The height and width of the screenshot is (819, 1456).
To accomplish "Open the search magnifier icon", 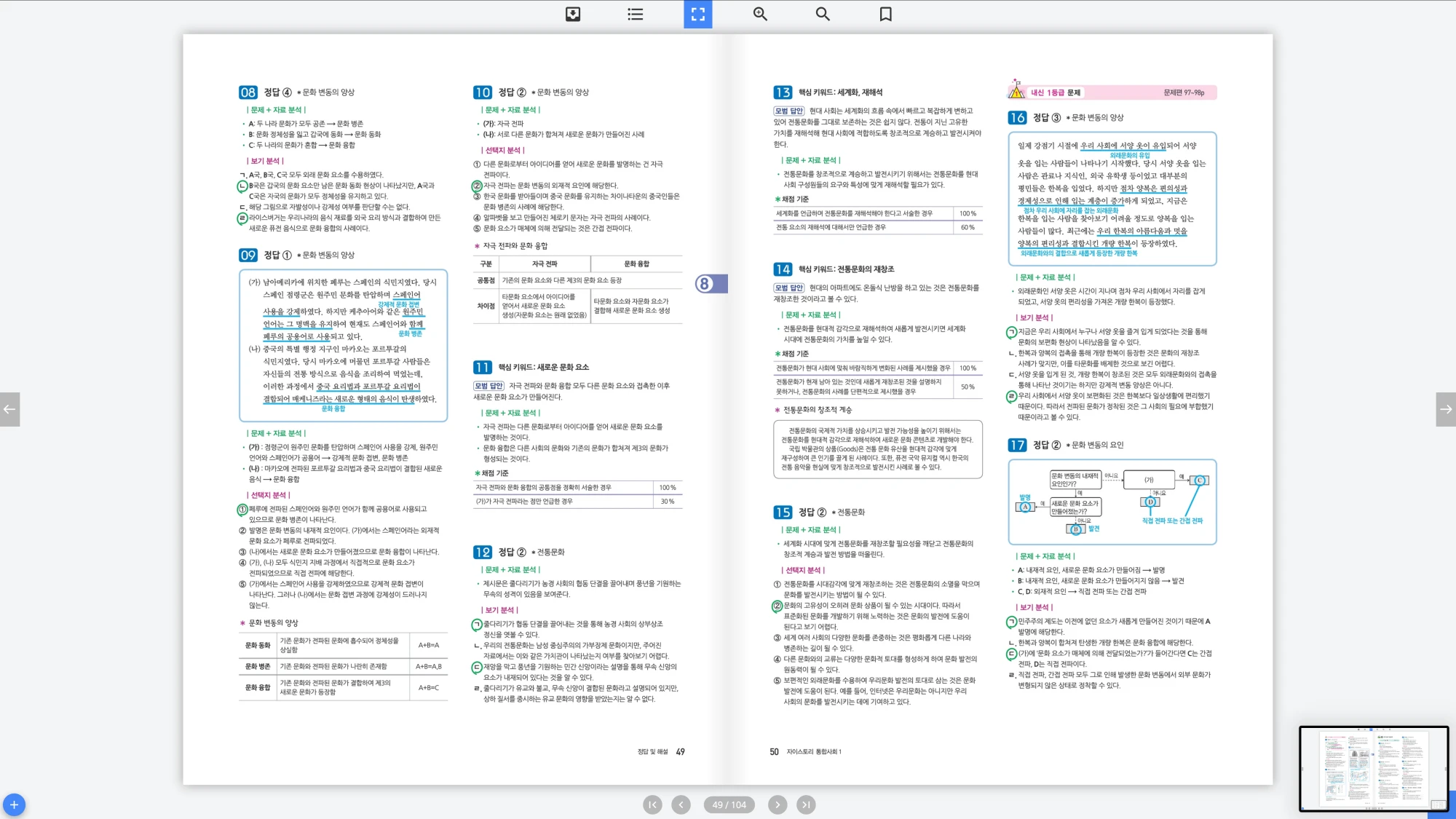I will 823,14.
